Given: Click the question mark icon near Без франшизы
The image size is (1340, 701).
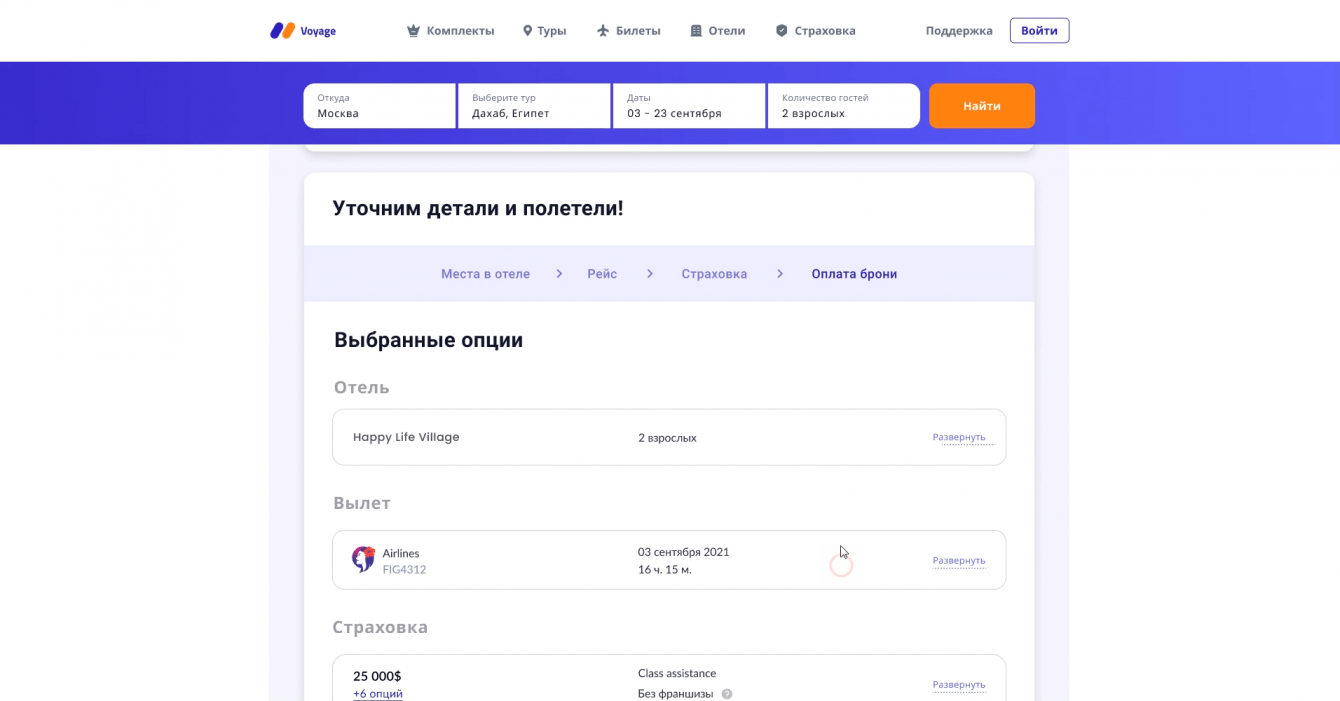Looking at the screenshot, I should 727,694.
